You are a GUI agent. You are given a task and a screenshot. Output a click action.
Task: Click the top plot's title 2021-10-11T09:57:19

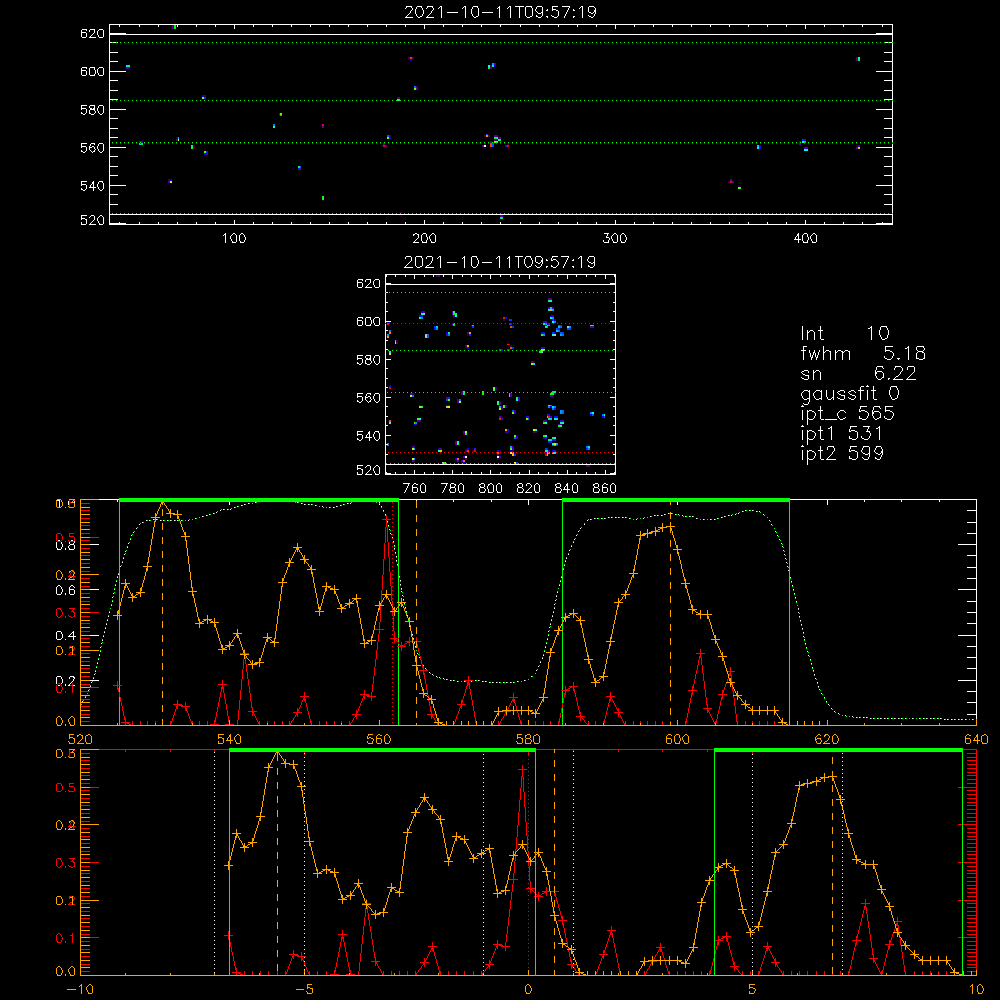501,12
